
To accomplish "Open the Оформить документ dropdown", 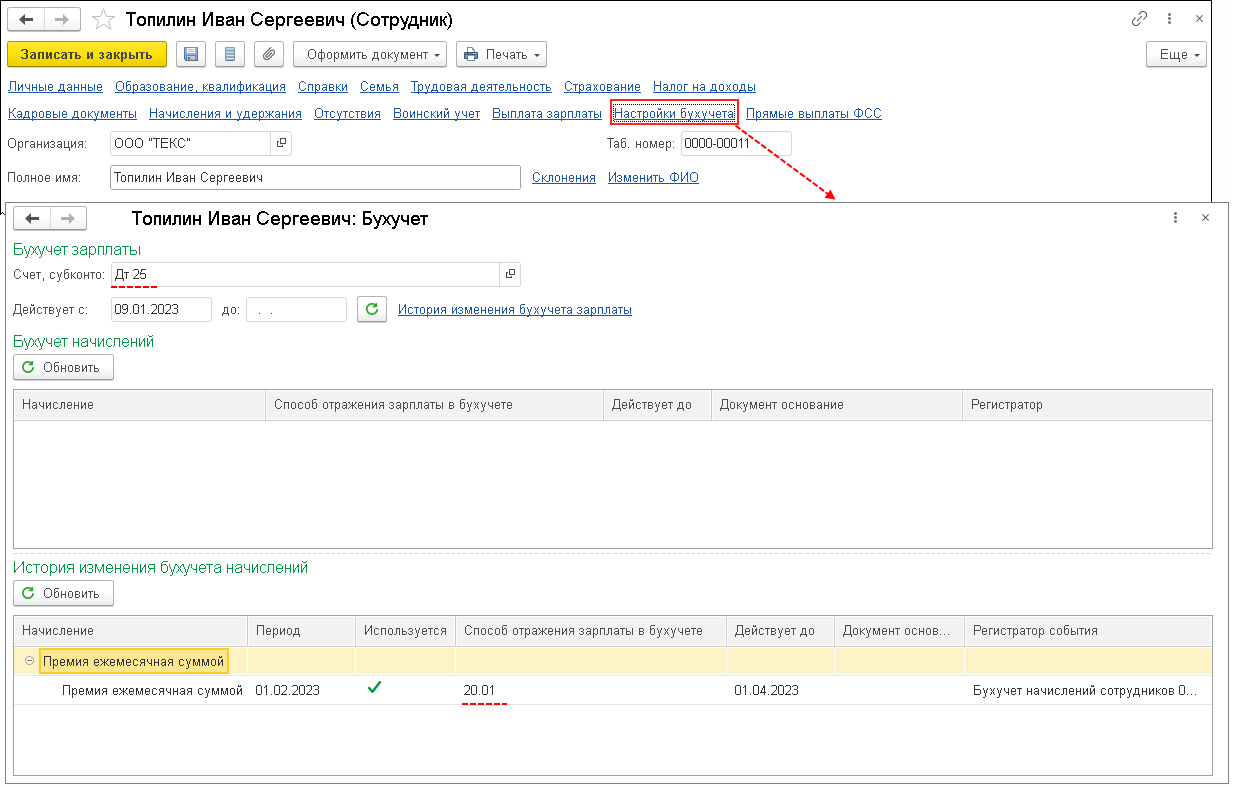I will point(369,54).
